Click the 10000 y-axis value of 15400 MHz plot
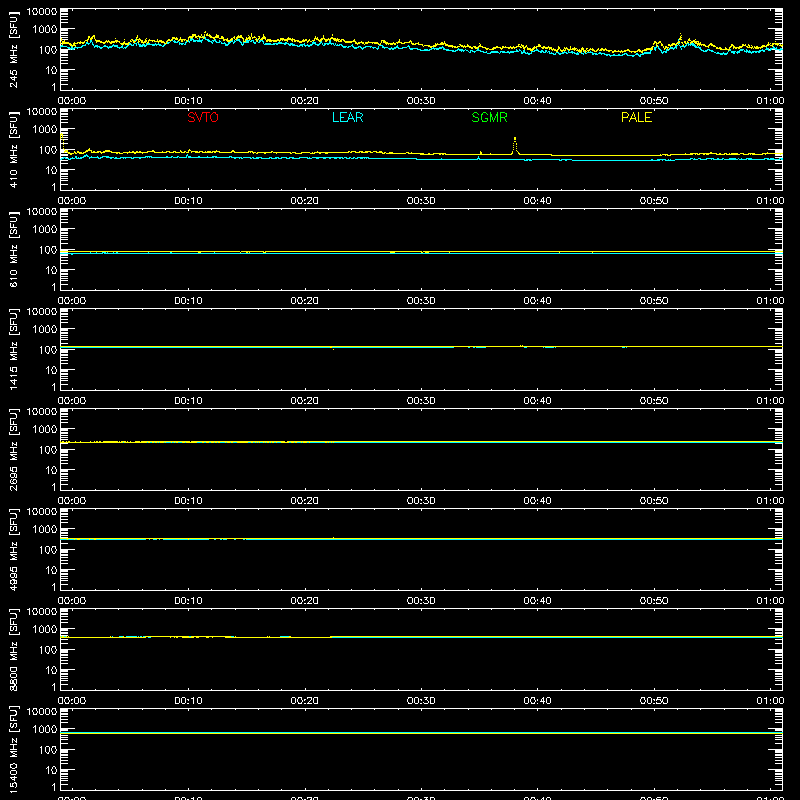 [42, 712]
